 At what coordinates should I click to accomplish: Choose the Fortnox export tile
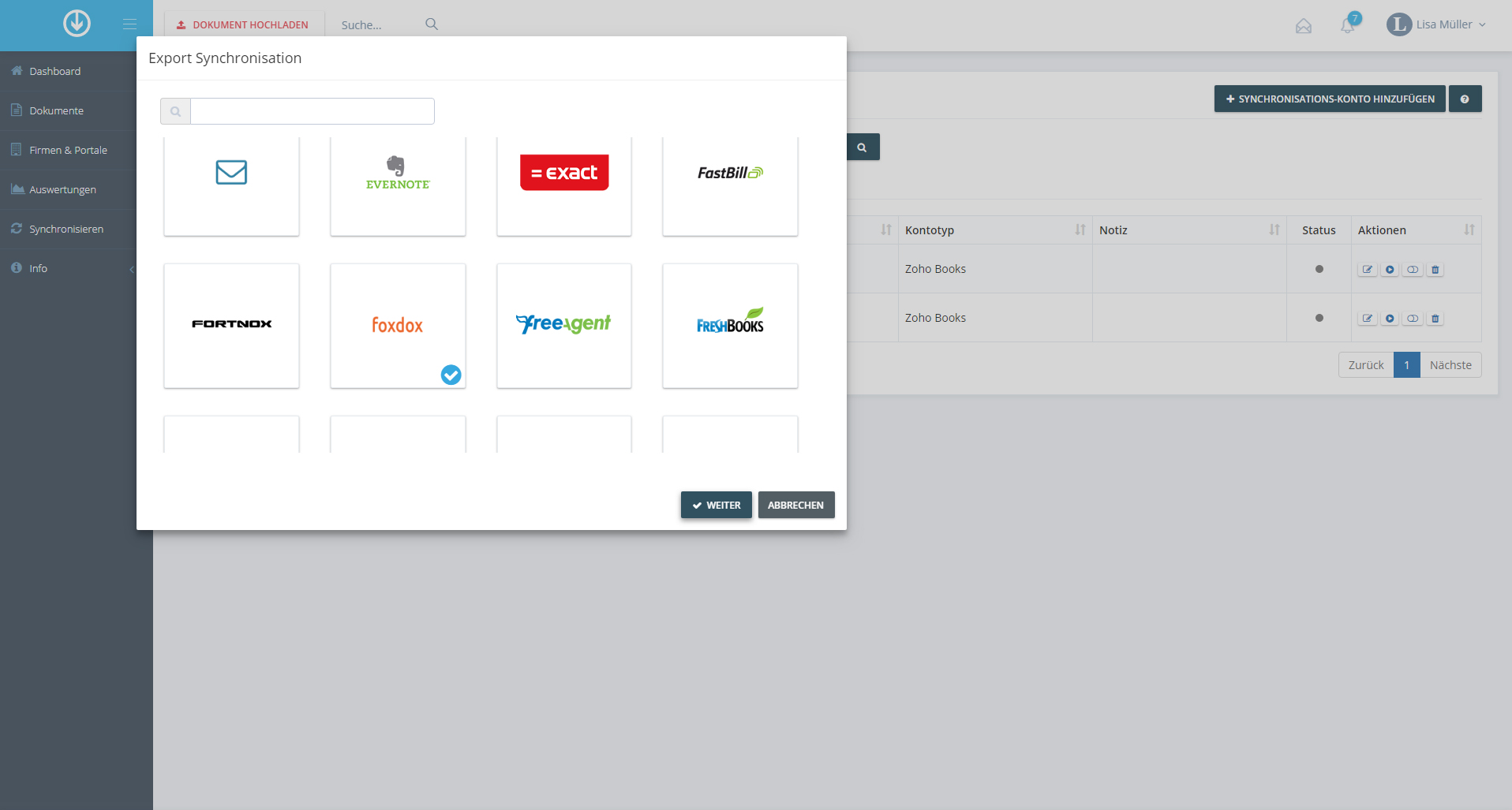[231, 325]
